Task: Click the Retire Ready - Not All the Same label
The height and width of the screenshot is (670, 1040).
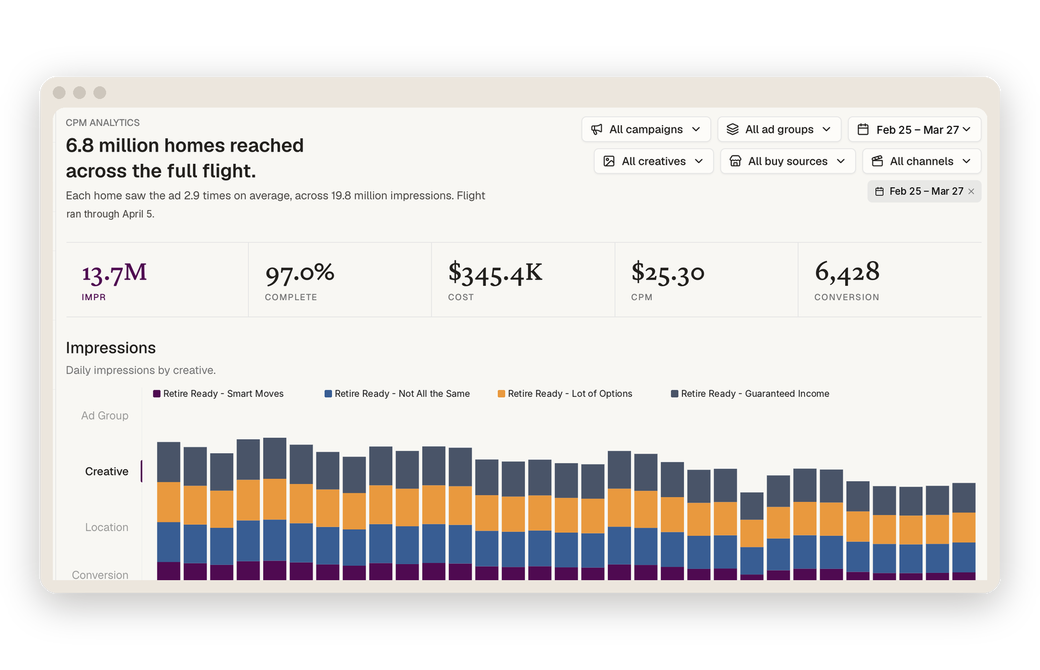Action: click(x=402, y=394)
